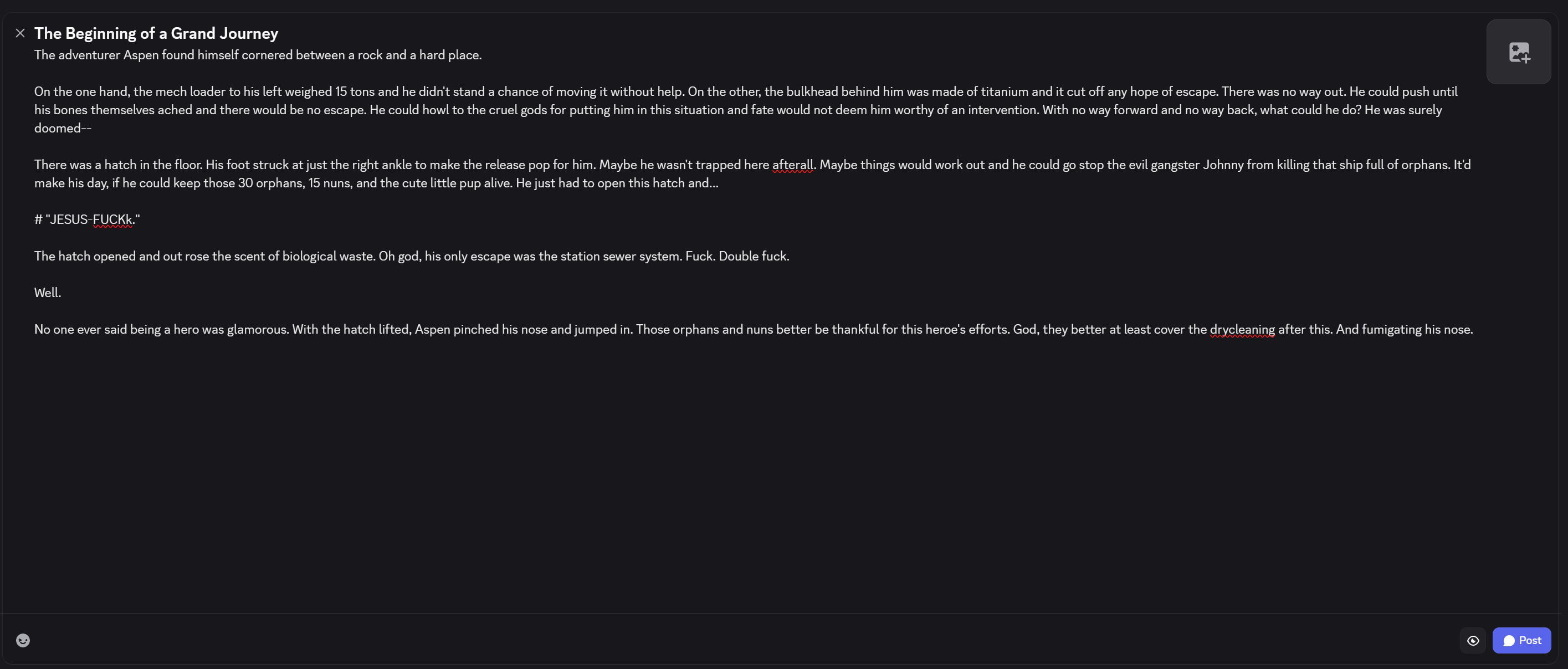This screenshot has height=669, width=1568.
Task: Click the title 'The Beginning of a Grand Journey'
Action: [156, 33]
